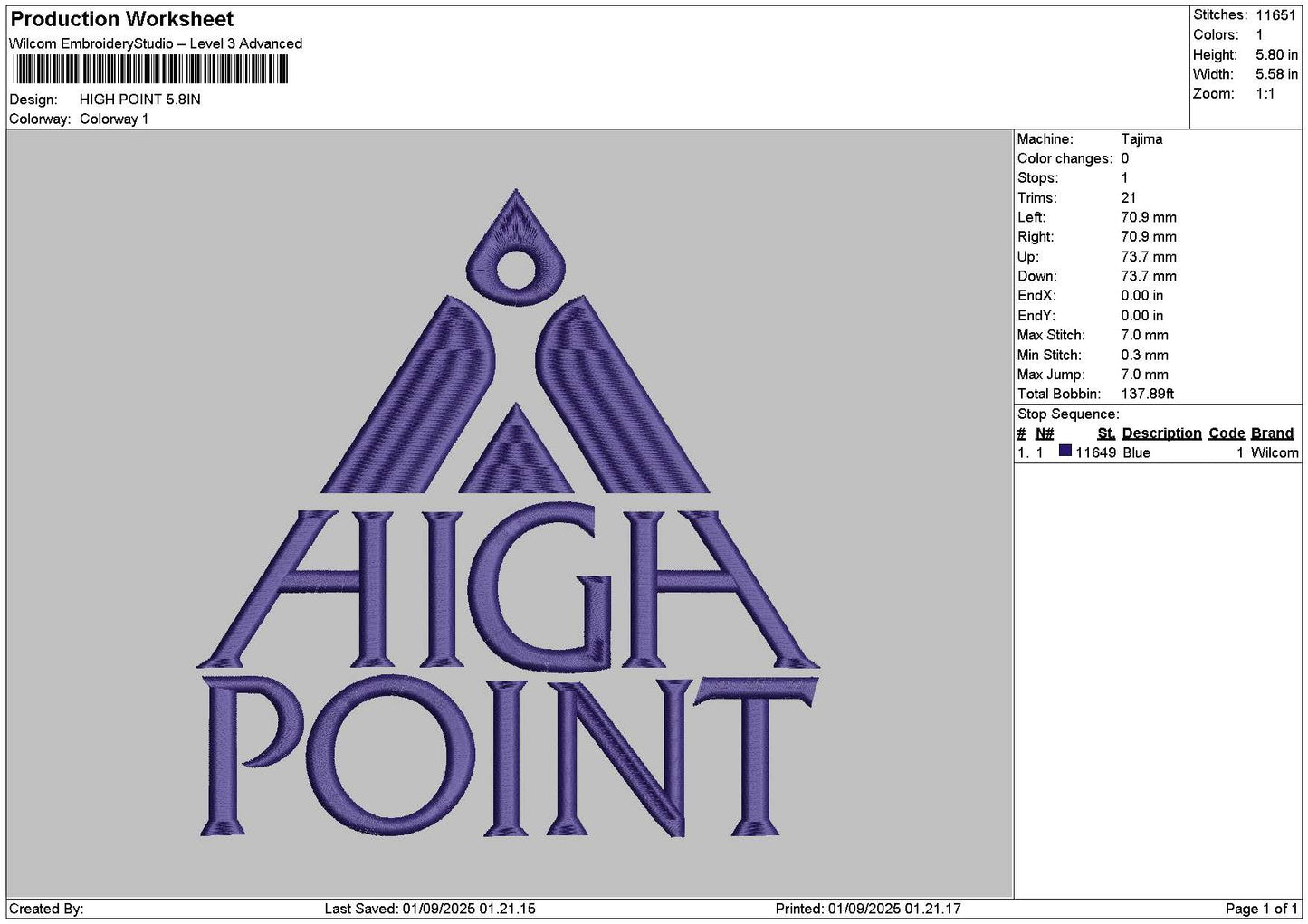The width and height of the screenshot is (1308, 924).
Task: Click the Total Bobbin value 137.89ft
Action: [x=1147, y=394]
